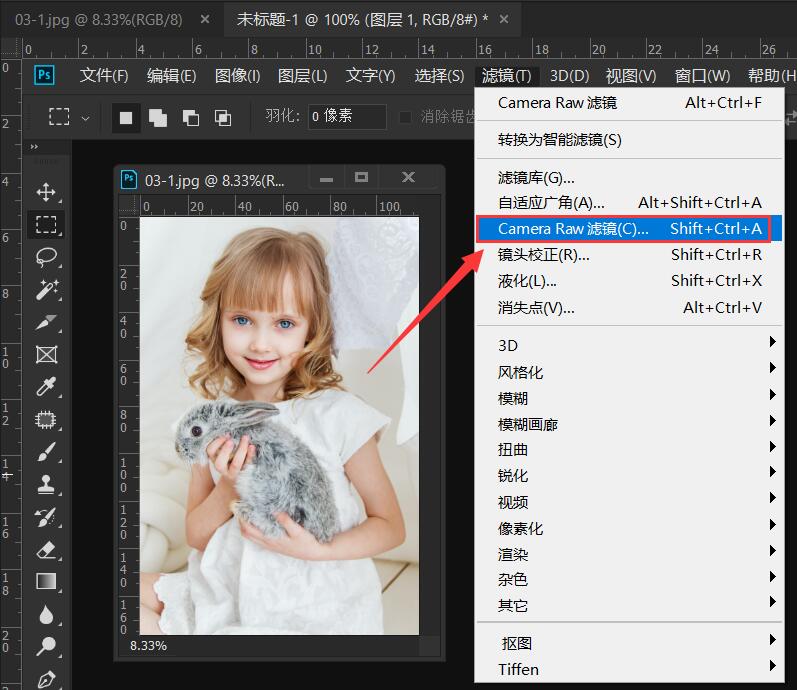Choose Camera Raw 滤镜(C)... highlighted item
The height and width of the screenshot is (690, 797).
point(629,228)
